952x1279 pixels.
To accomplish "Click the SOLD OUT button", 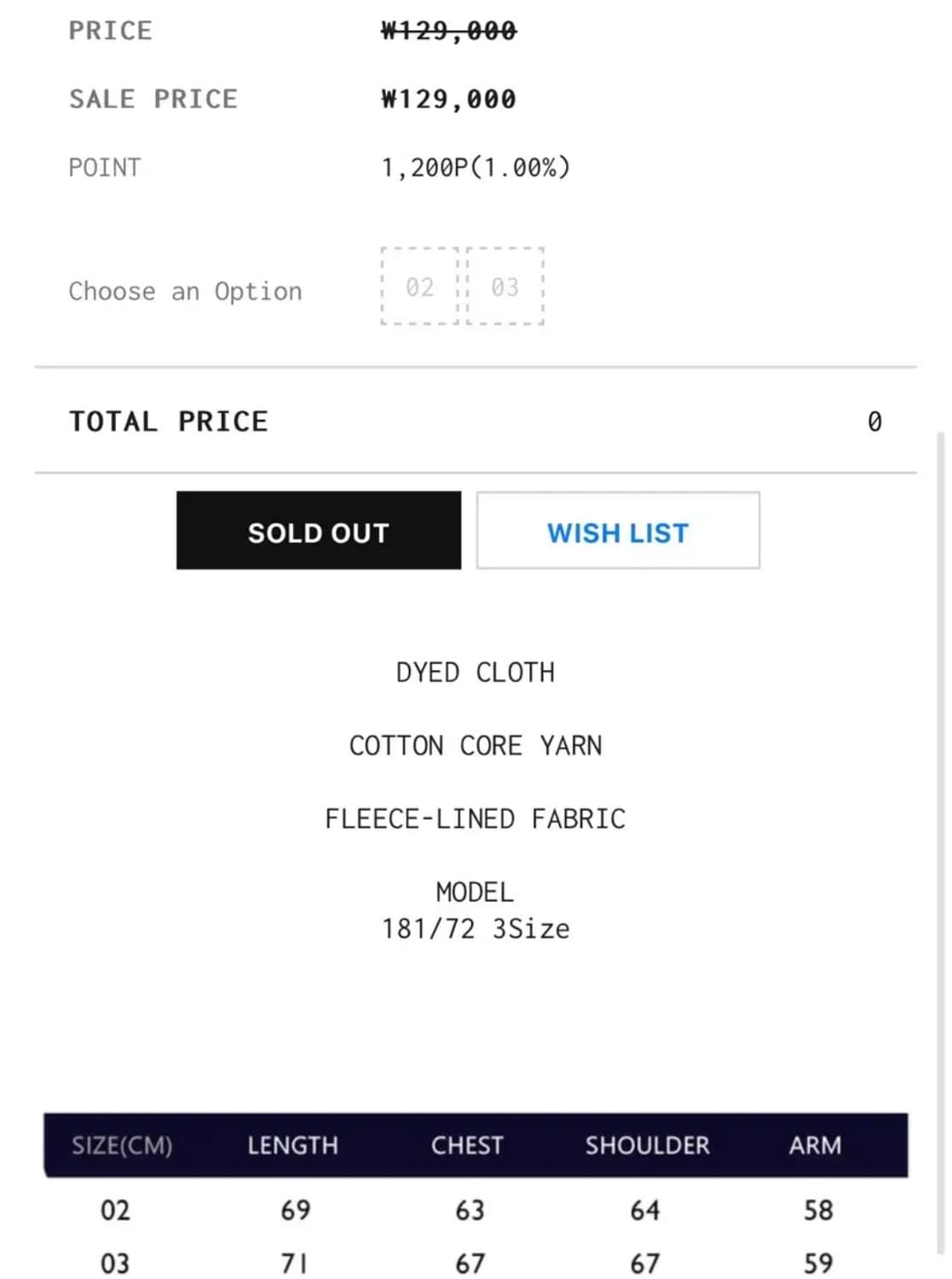I will pyautogui.click(x=318, y=530).
